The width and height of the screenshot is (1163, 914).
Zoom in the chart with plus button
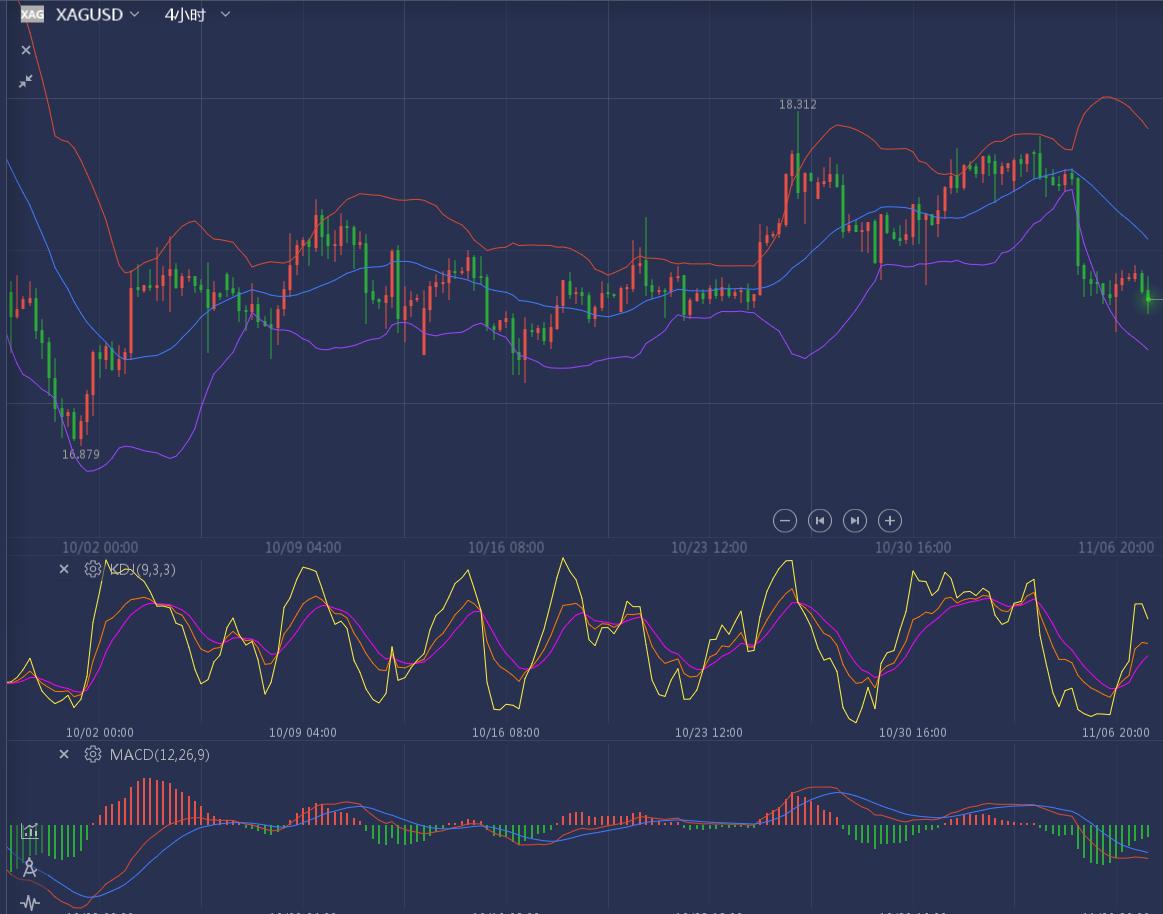[x=890, y=520]
